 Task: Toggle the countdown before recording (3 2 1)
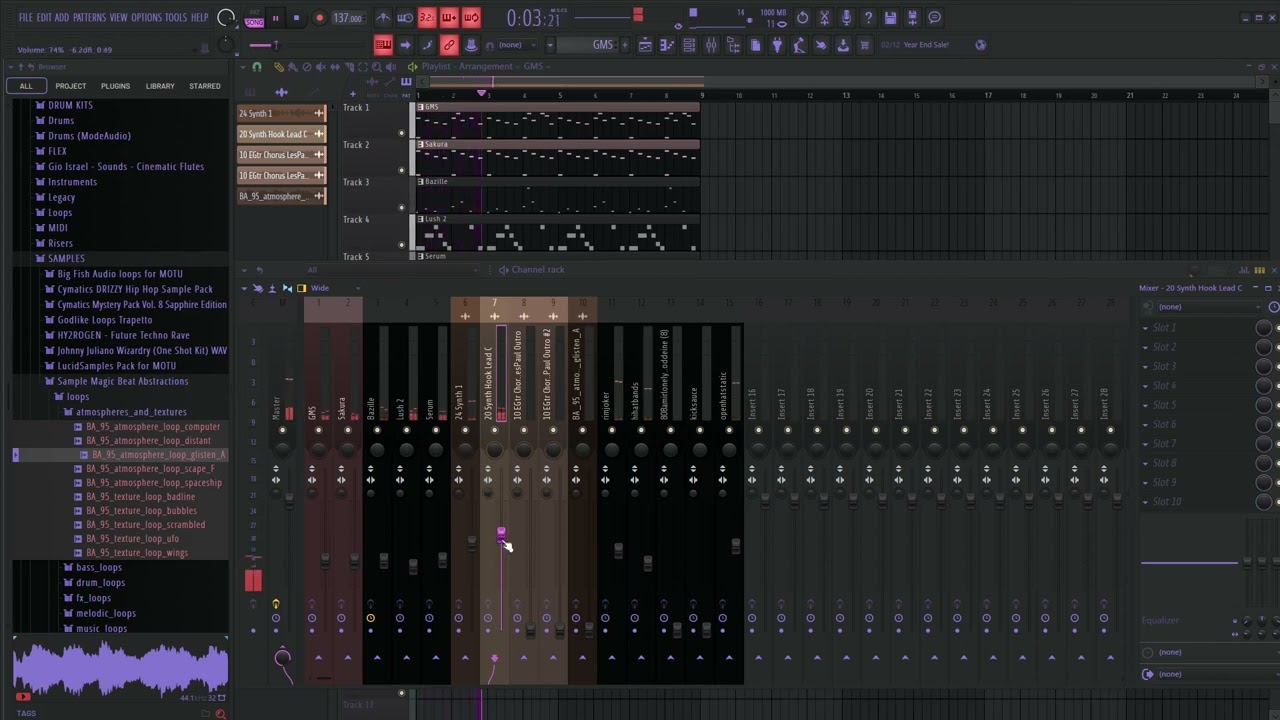point(427,18)
